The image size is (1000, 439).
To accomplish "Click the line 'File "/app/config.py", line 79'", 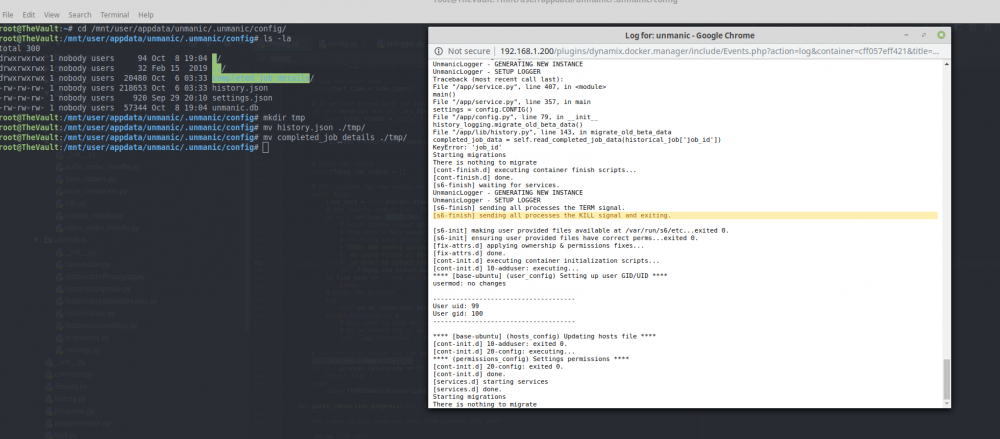I will pos(515,117).
